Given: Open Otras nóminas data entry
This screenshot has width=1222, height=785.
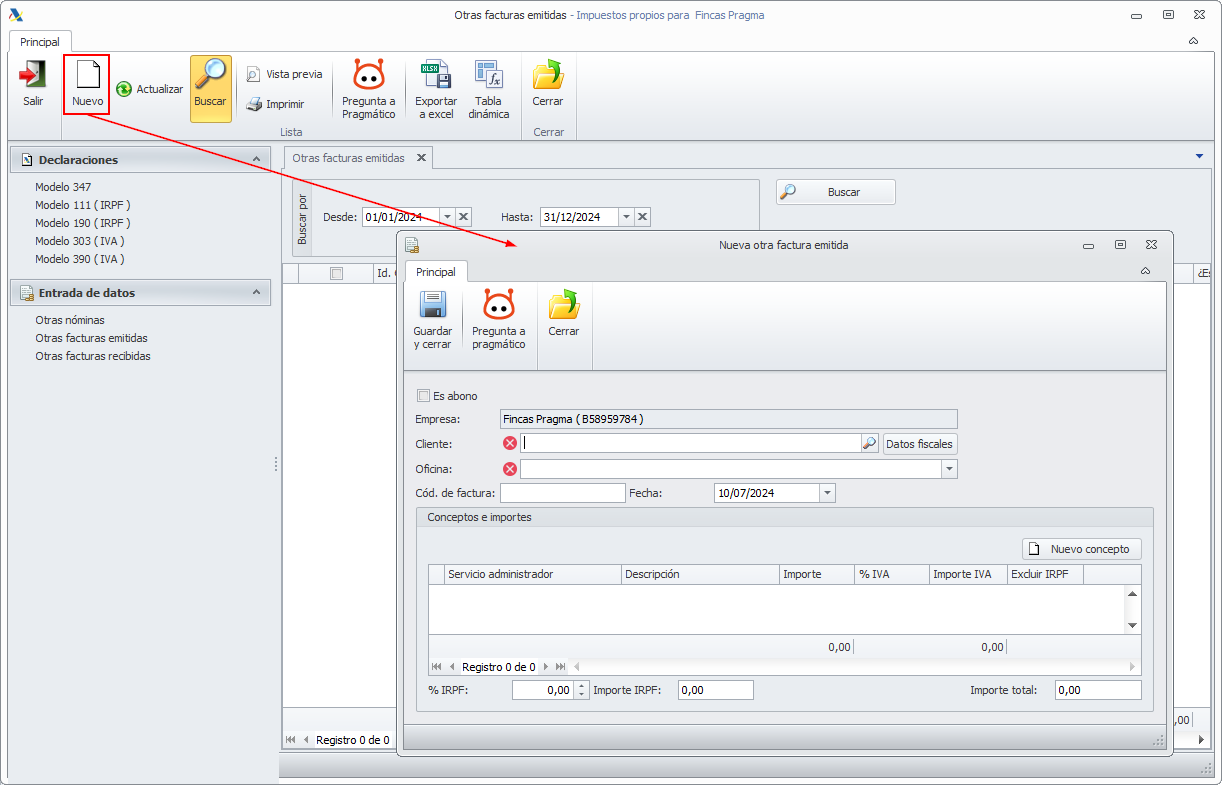Looking at the screenshot, I should click(70, 320).
